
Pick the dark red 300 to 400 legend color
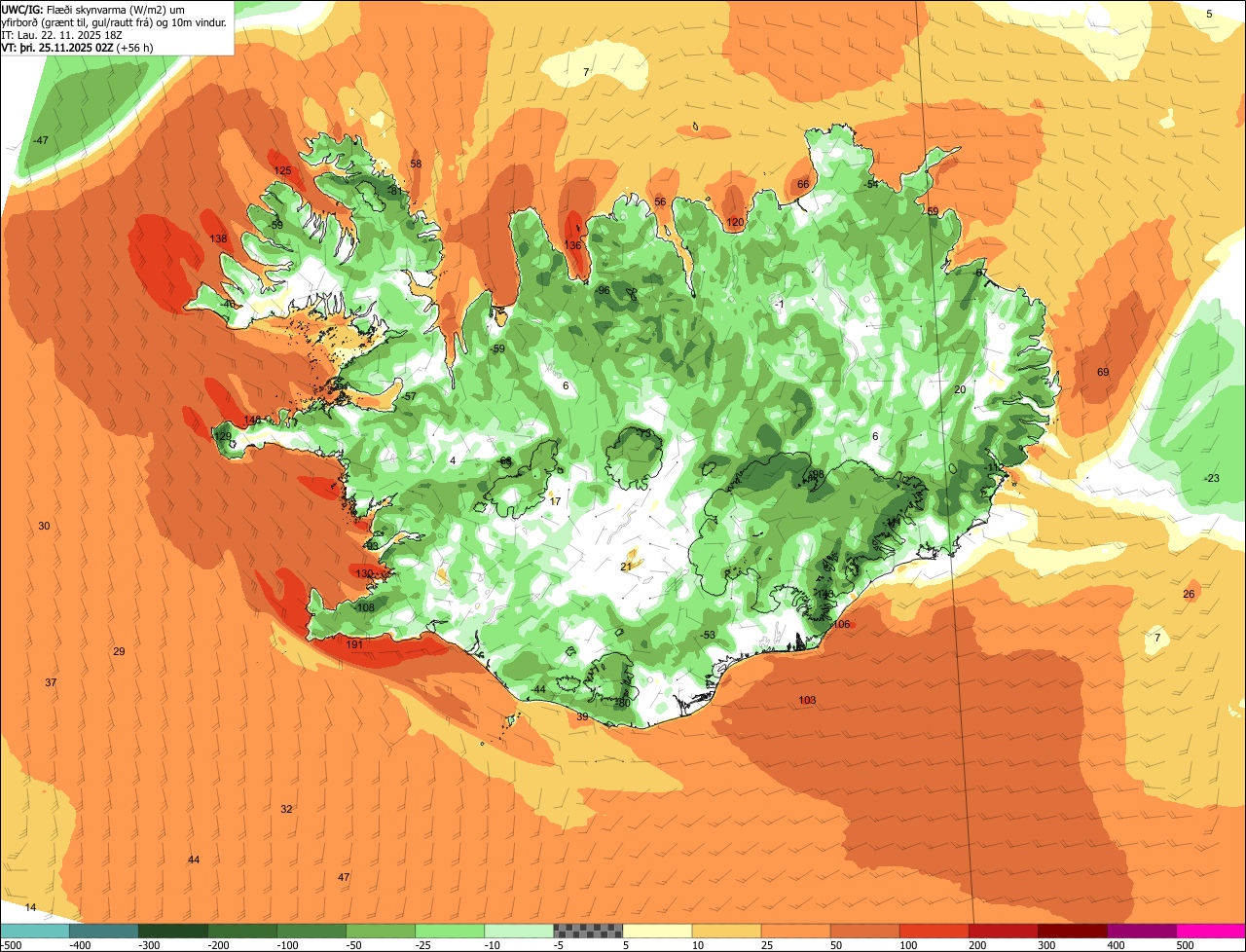coord(1073,931)
